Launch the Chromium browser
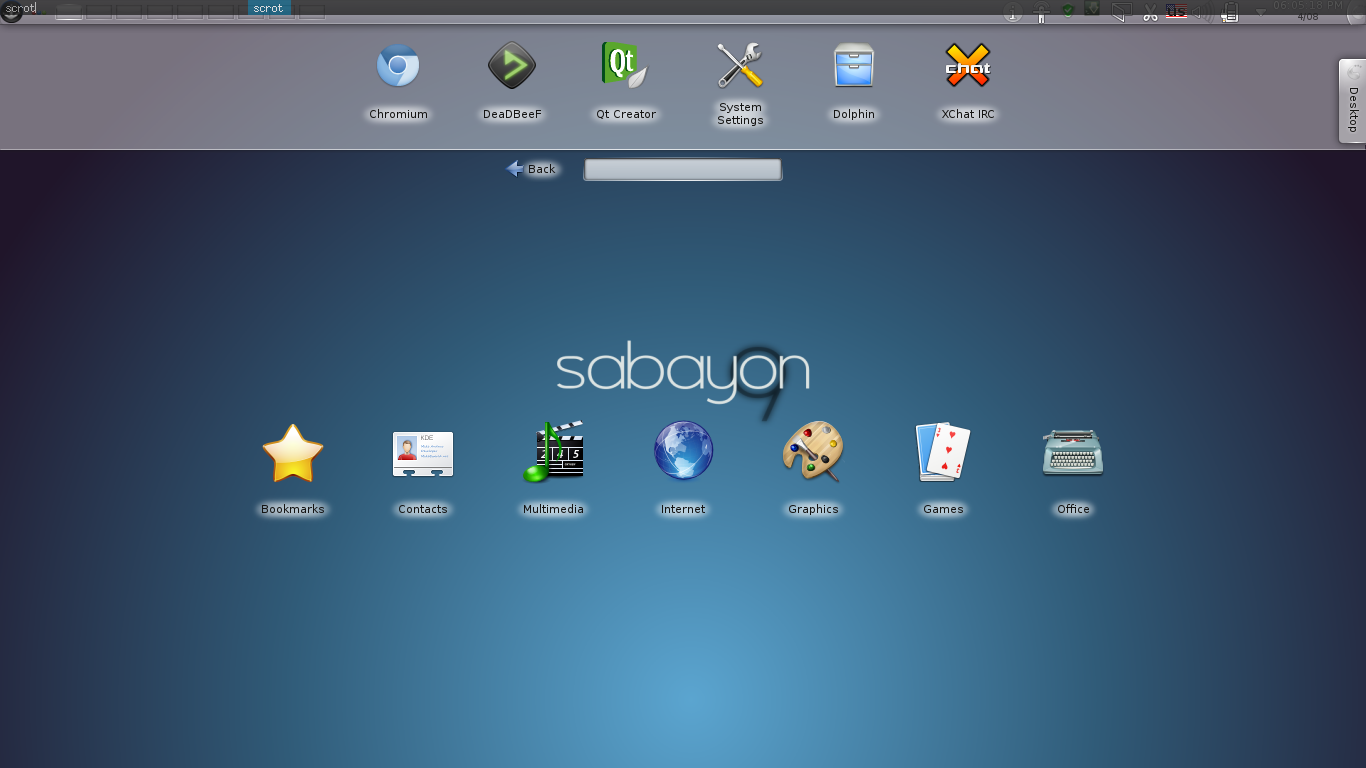This screenshot has width=1366, height=768. click(398, 82)
